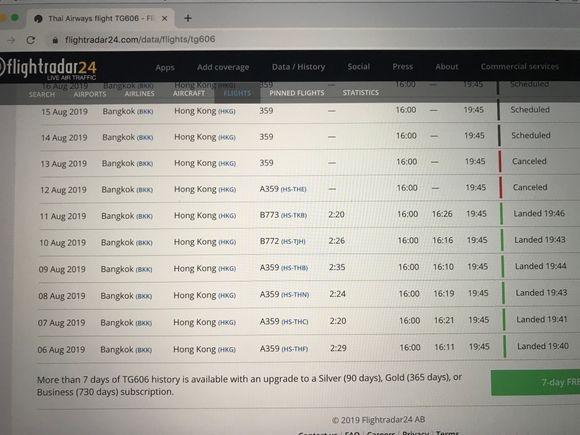Image resolution: width=580 pixels, height=435 pixels.
Task: Open the Data / History menu
Action: pos(299,67)
